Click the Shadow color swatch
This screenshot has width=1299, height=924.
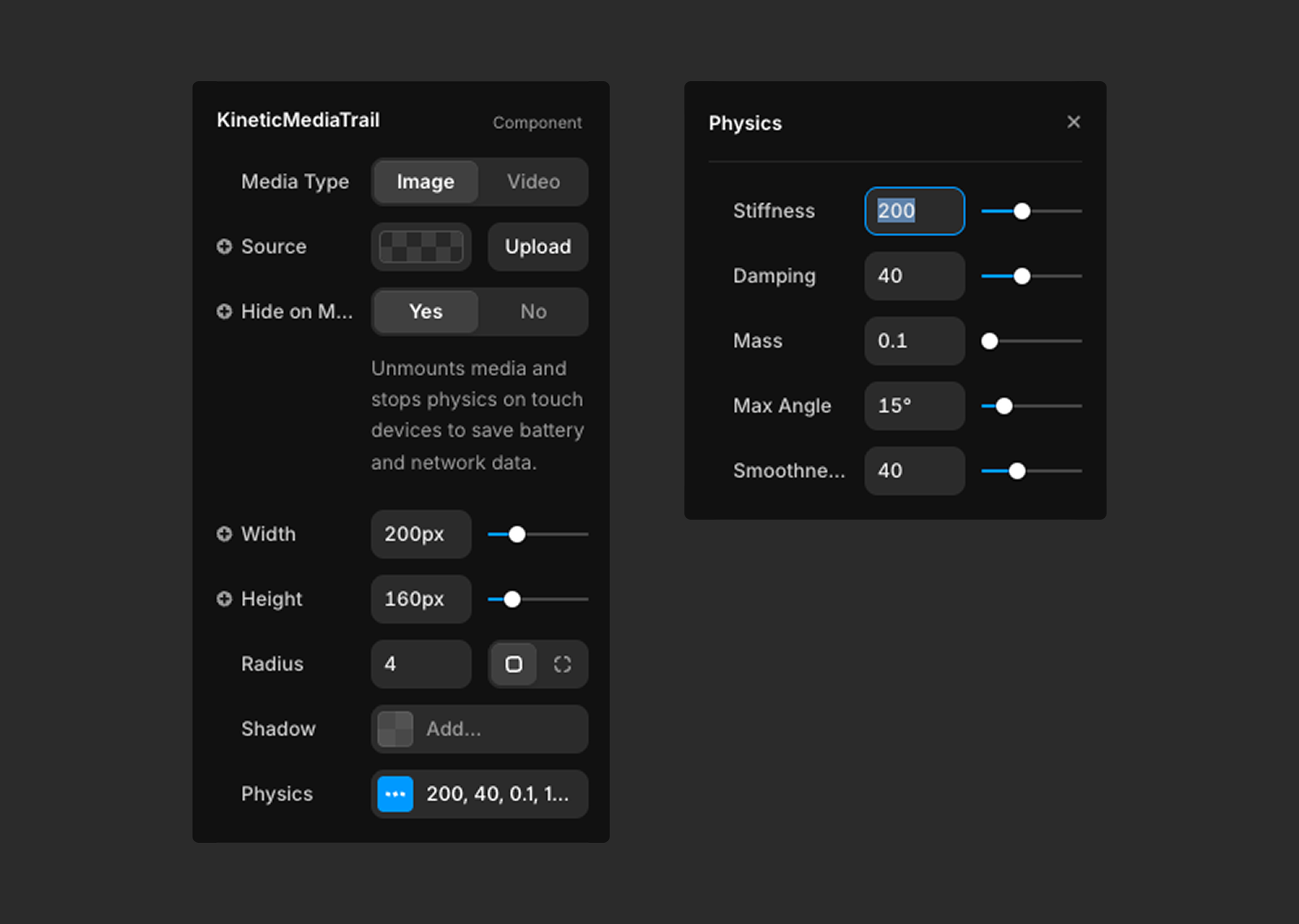pos(395,729)
